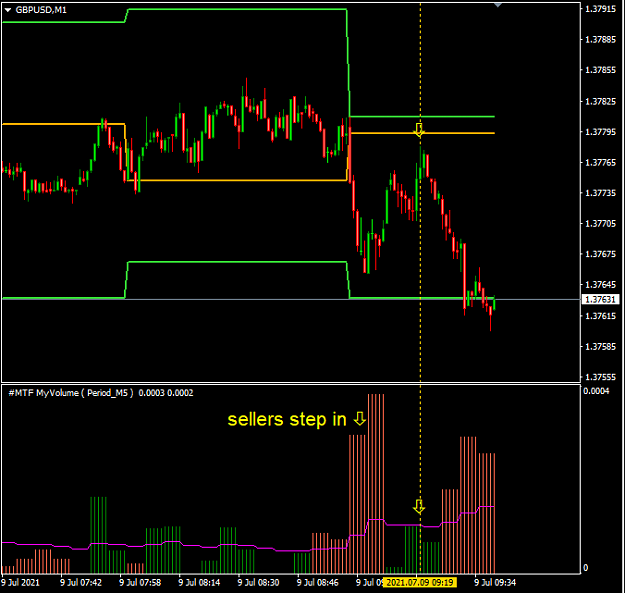The image size is (625, 593).
Task: Click price scale value 1.37705
Action: (x=600, y=224)
